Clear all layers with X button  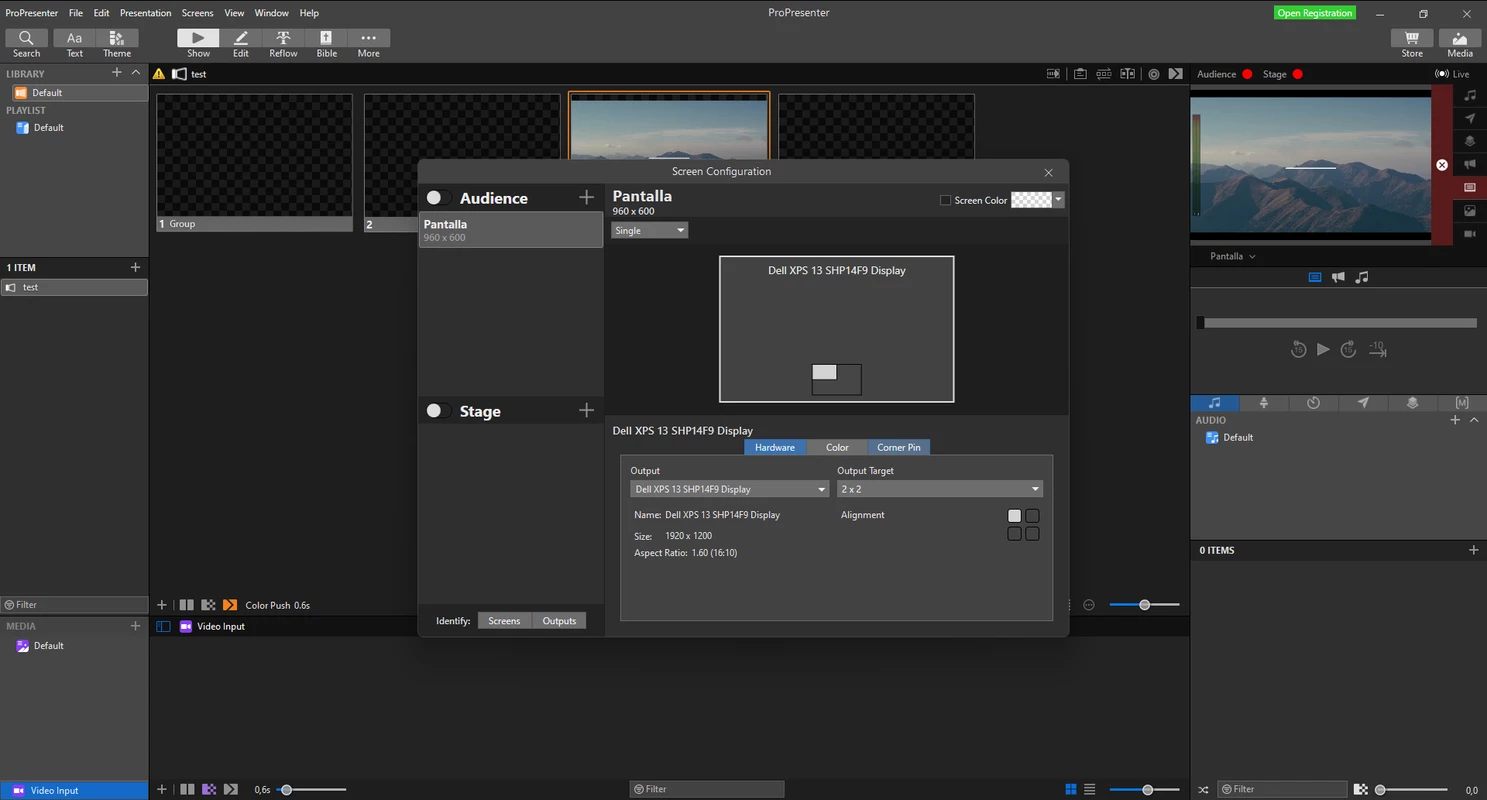(x=1442, y=165)
